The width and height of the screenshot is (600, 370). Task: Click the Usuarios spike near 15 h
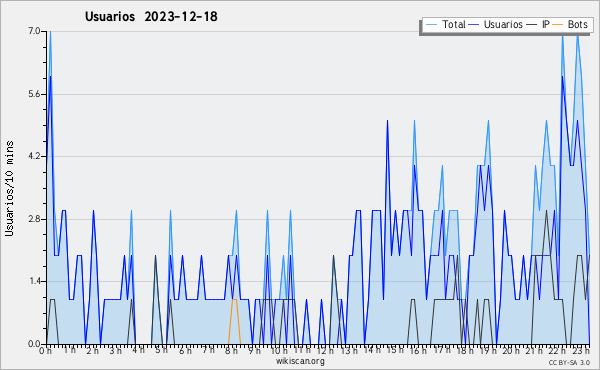pos(387,121)
